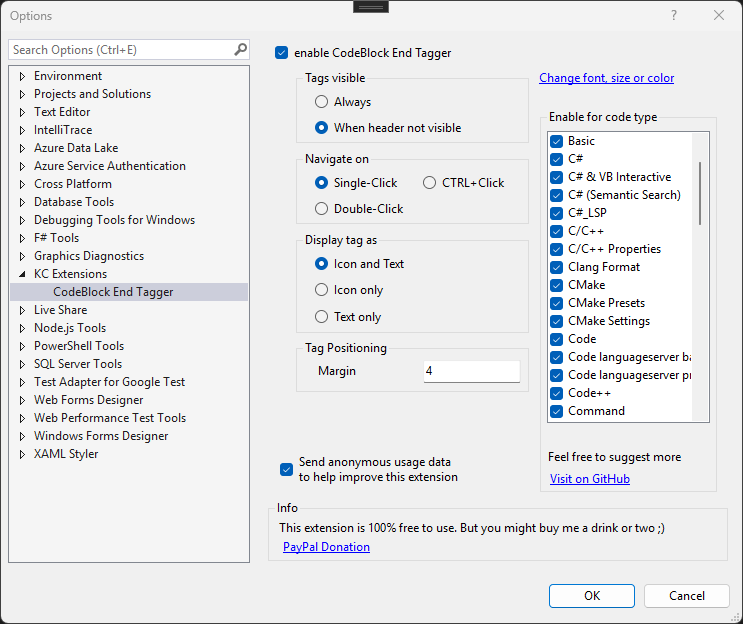Uncheck enable CodeBlock End Tagger
Screen dimensions: 743x624
pos(282,53)
